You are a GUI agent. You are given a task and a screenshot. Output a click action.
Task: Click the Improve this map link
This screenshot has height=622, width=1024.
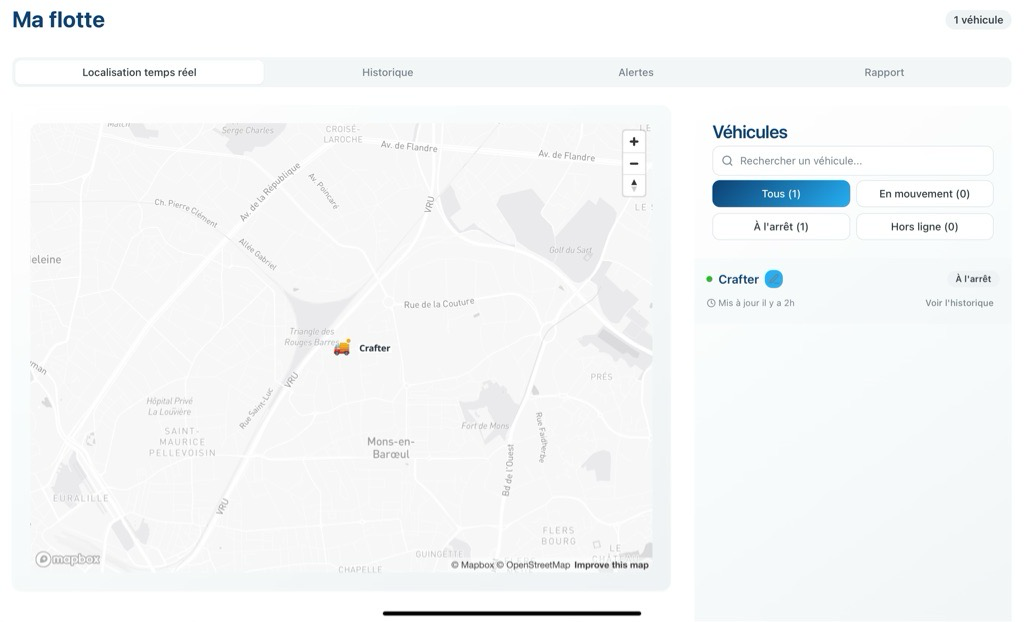[x=611, y=565]
